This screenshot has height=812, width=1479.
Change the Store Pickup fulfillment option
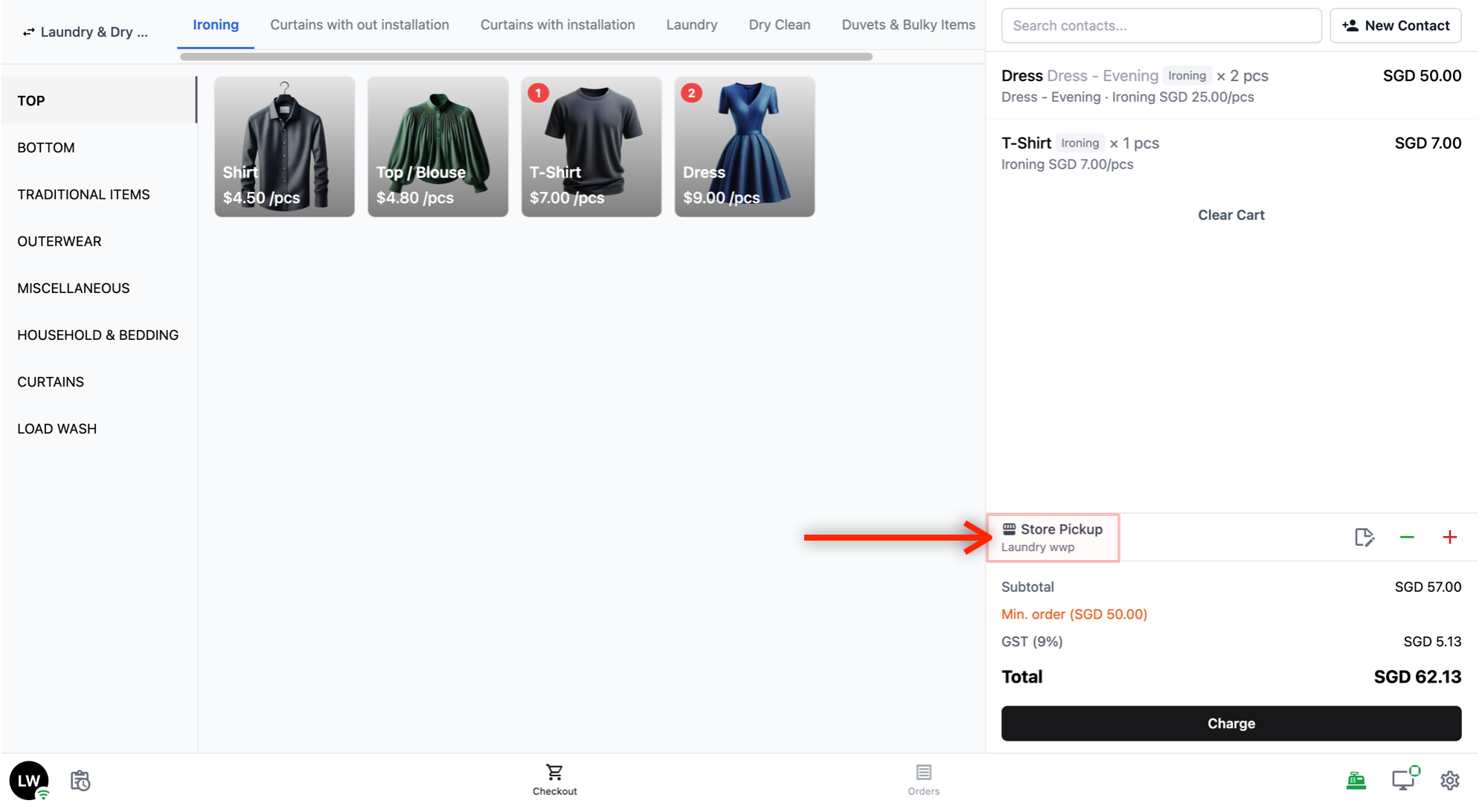pyautogui.click(x=1052, y=537)
